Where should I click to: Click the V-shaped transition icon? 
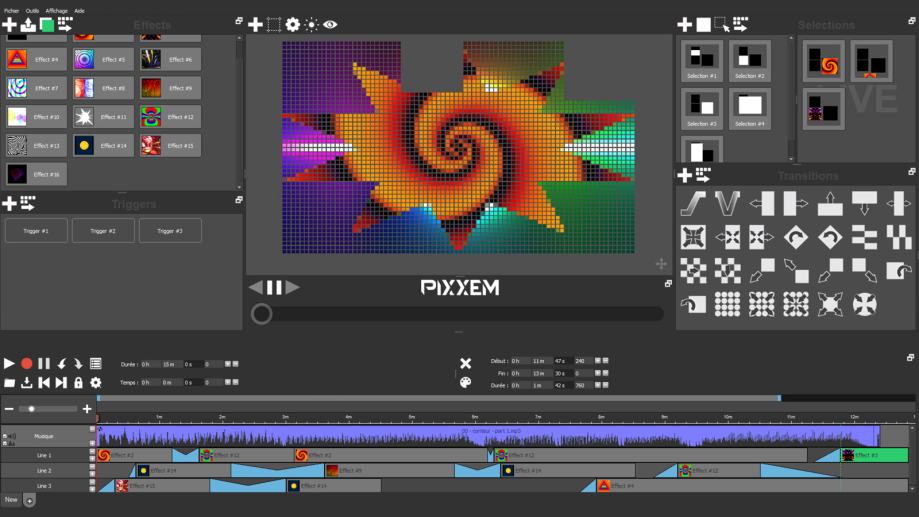tap(727, 204)
